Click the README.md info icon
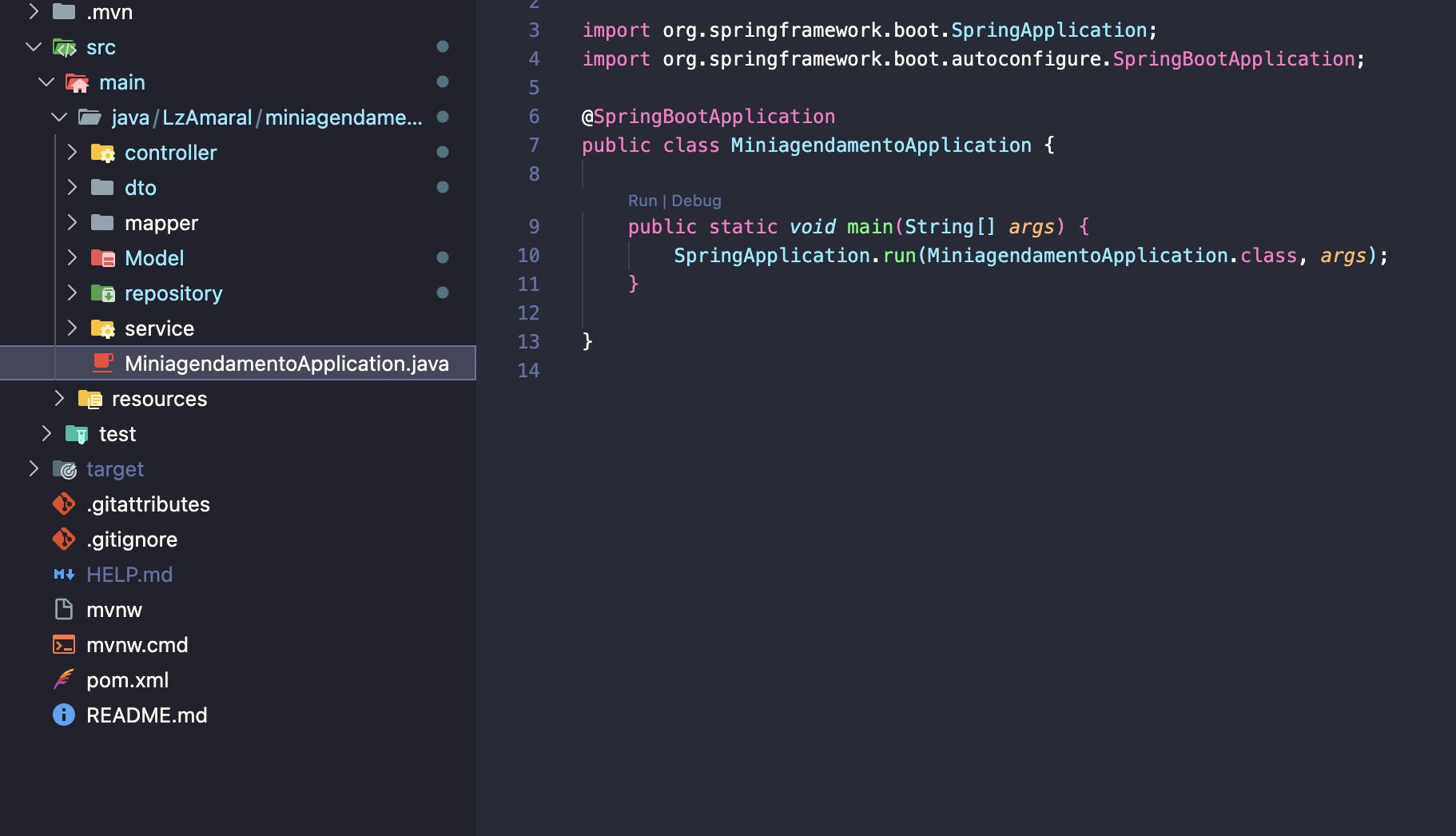Viewport: 1456px width, 836px height. pos(64,715)
